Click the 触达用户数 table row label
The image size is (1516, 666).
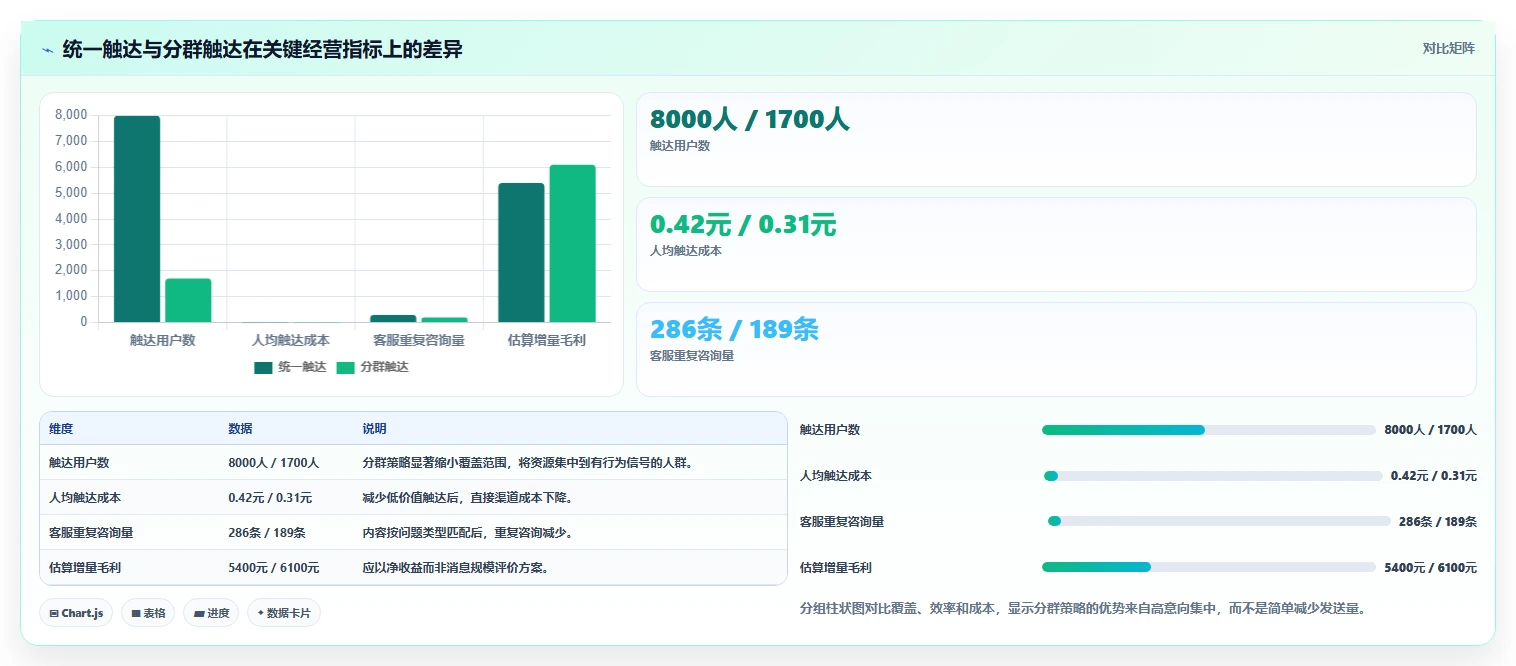(79, 462)
